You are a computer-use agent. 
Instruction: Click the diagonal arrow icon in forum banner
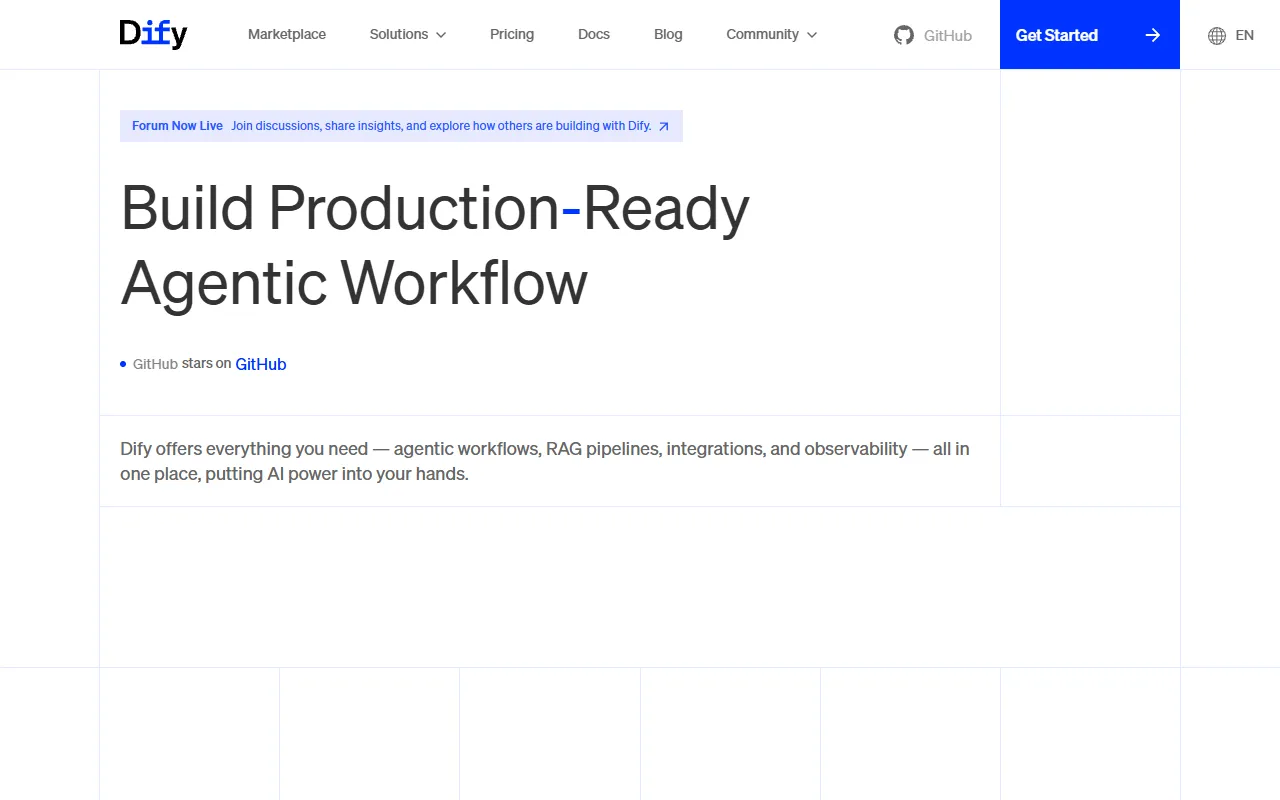(x=664, y=127)
